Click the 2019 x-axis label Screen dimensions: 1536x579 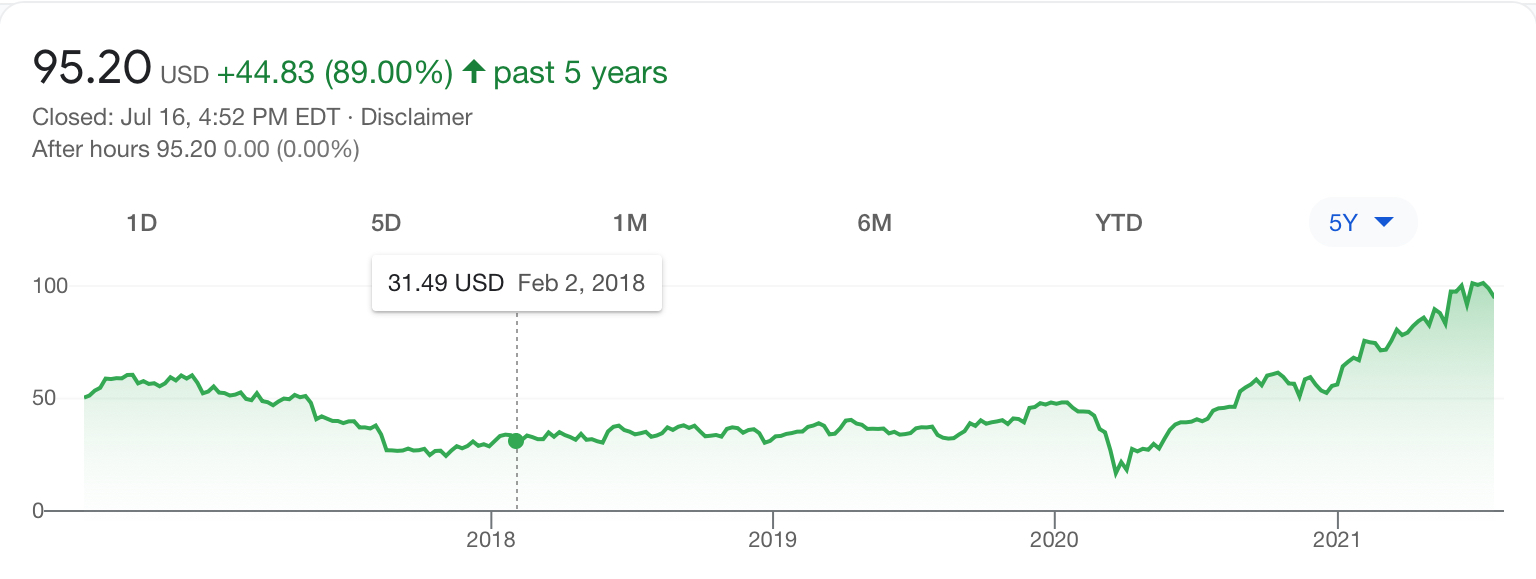pos(772,540)
